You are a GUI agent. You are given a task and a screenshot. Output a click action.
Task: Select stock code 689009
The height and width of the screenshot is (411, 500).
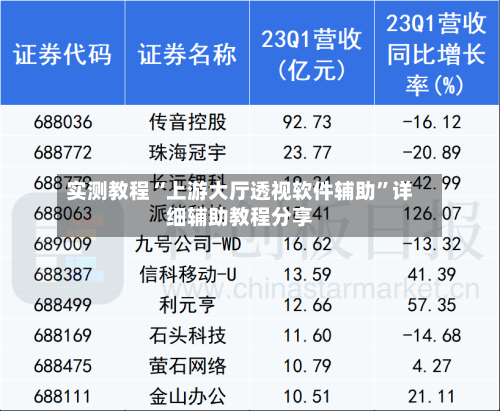point(63,244)
